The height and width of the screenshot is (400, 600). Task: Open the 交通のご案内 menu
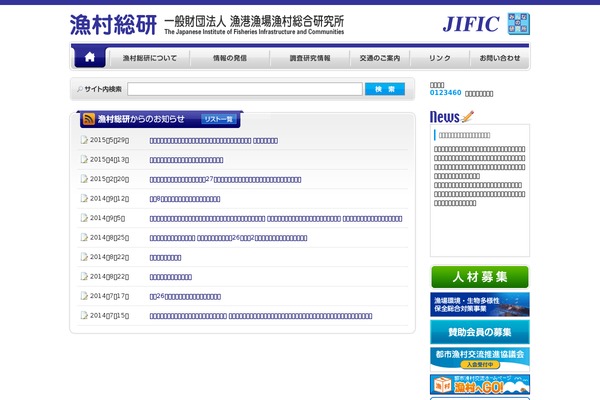380,58
